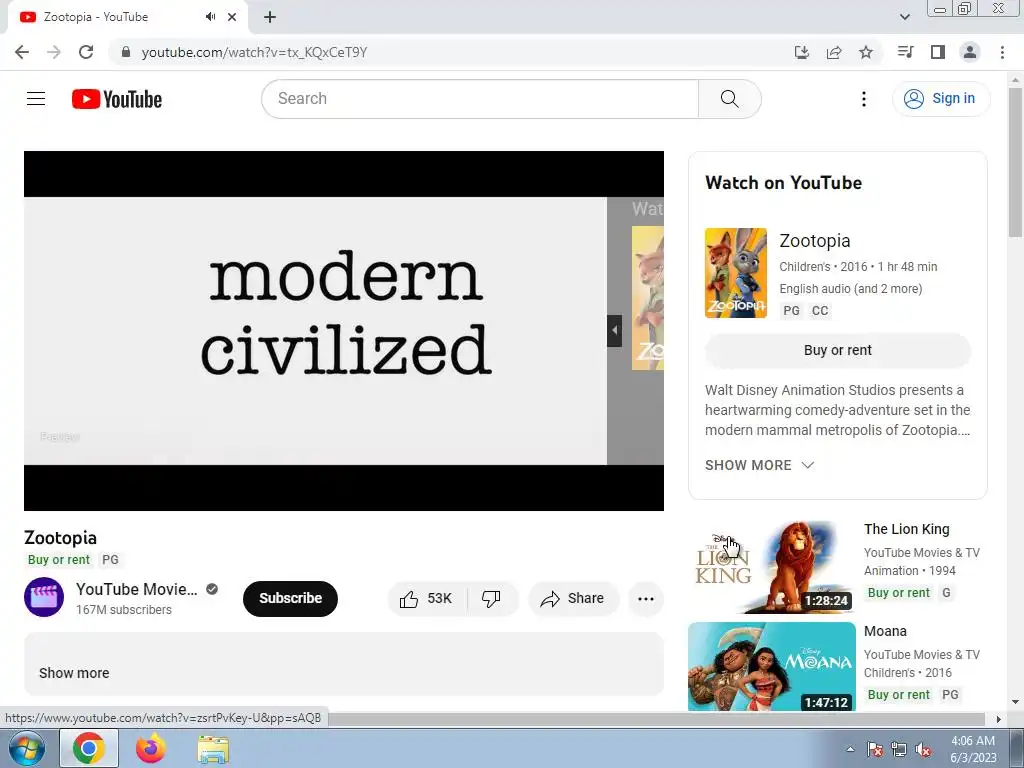Viewport: 1024px width, 768px height.
Task: Open the Windows Start menu
Action: coord(27,748)
